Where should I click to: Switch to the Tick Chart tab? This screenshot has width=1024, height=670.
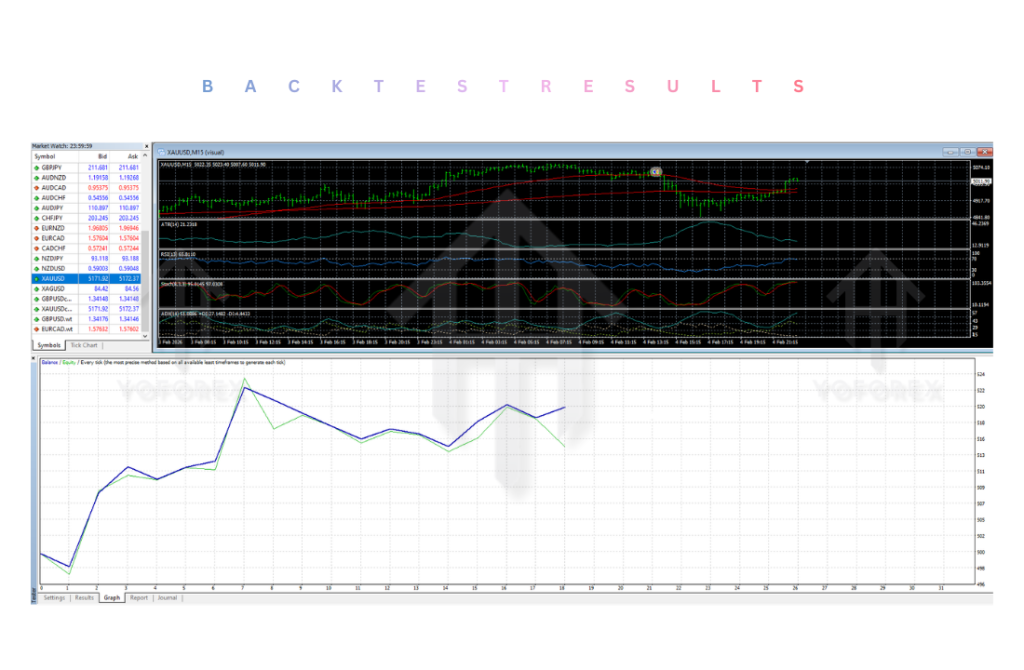click(x=86, y=344)
